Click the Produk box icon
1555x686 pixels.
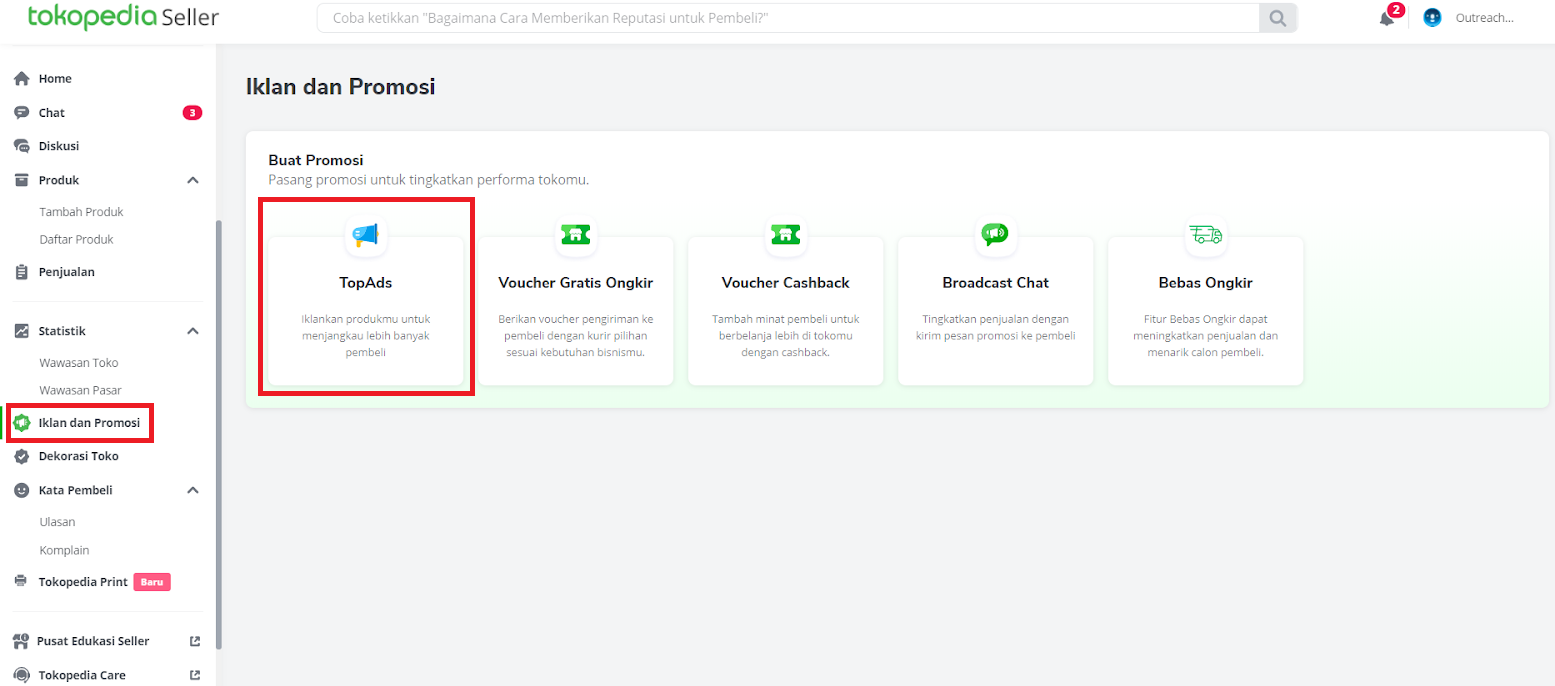[21, 180]
